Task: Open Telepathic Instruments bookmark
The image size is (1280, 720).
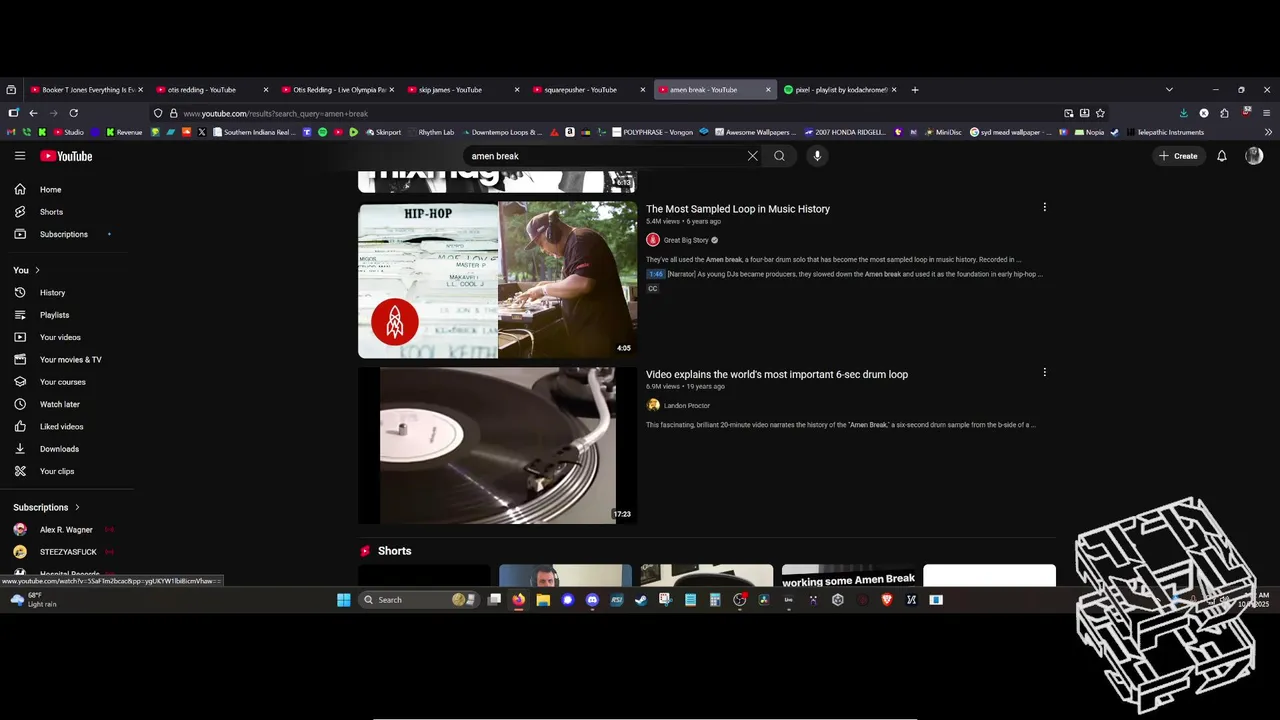Action: tap(1164, 132)
